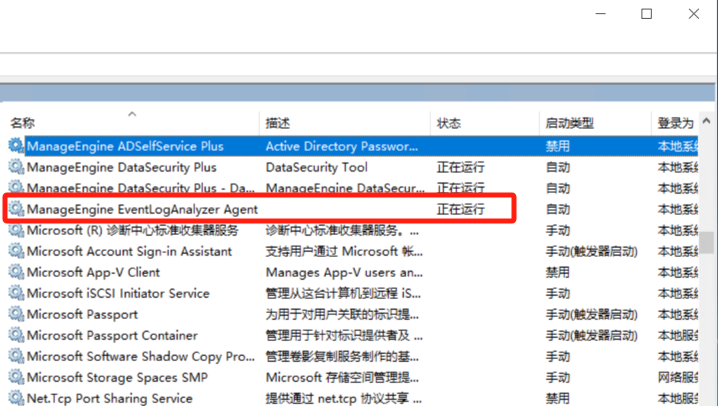The width and height of the screenshot is (718, 406).
Task: Click scroll-up arrow of services list
Action: point(706,121)
